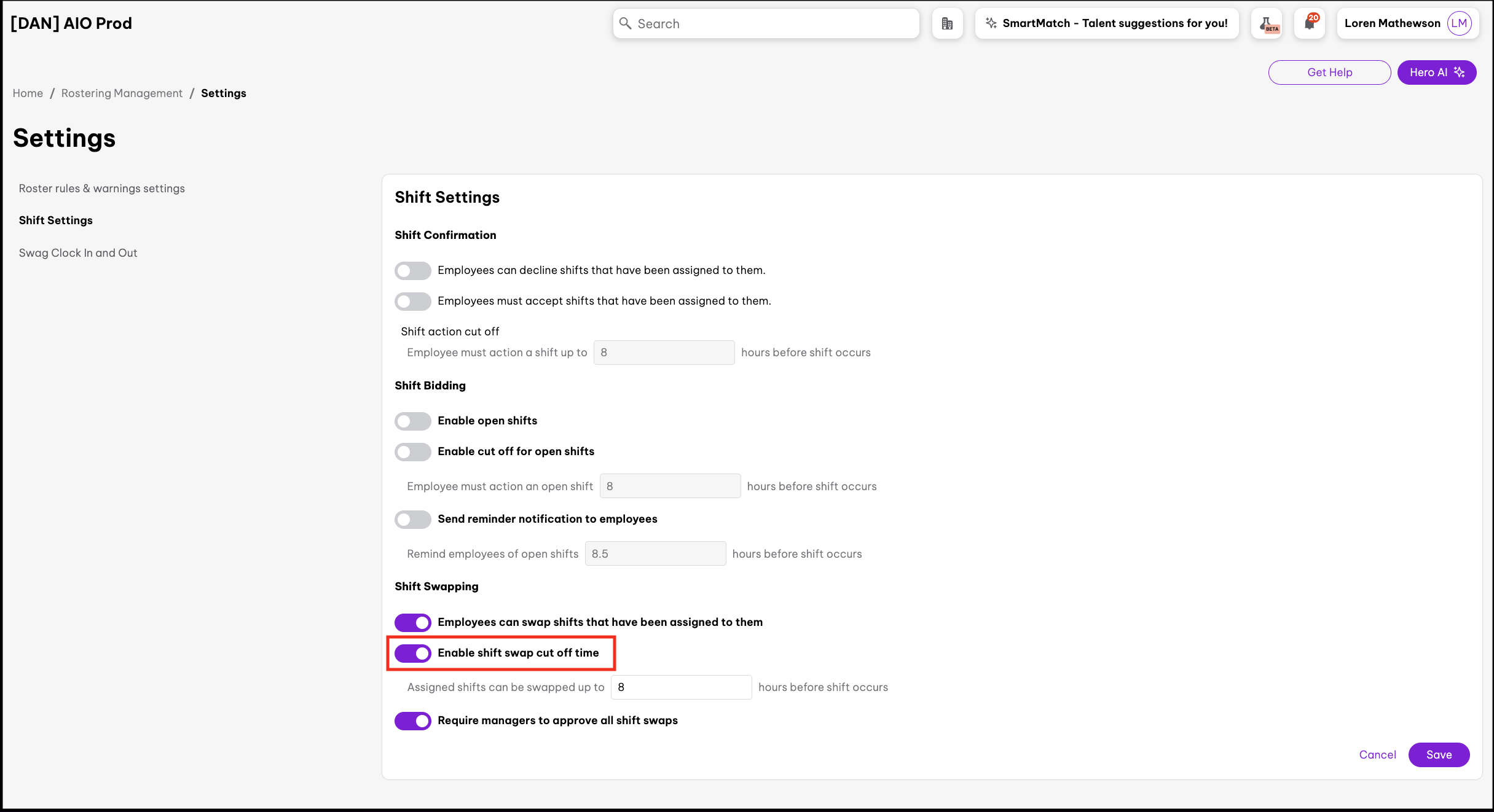This screenshot has height=812, width=1494.
Task: Focus the shift swap hours input
Action: [681, 687]
